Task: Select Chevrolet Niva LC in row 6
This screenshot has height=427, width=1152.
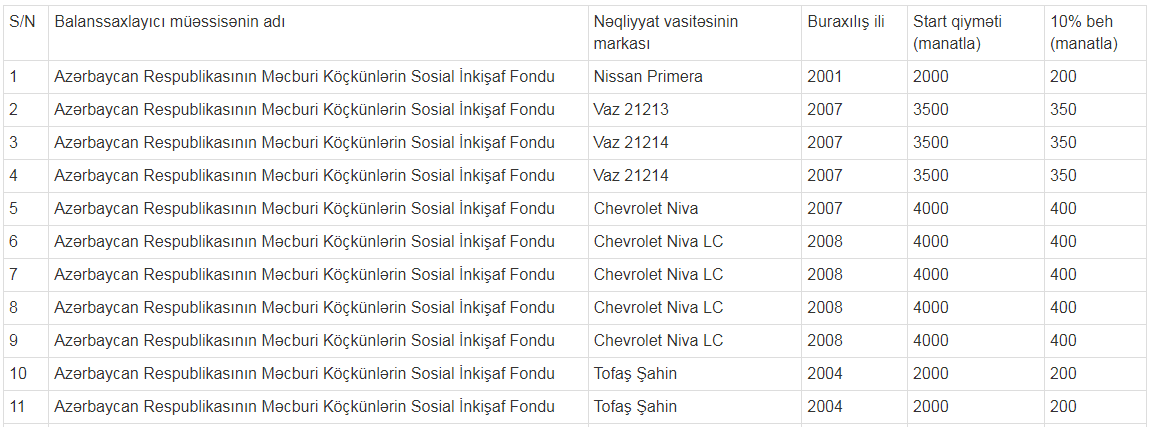Action: [658, 242]
